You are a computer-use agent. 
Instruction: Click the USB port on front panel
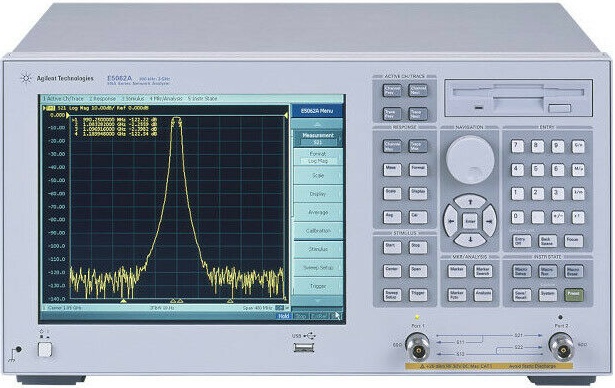tap(304, 347)
